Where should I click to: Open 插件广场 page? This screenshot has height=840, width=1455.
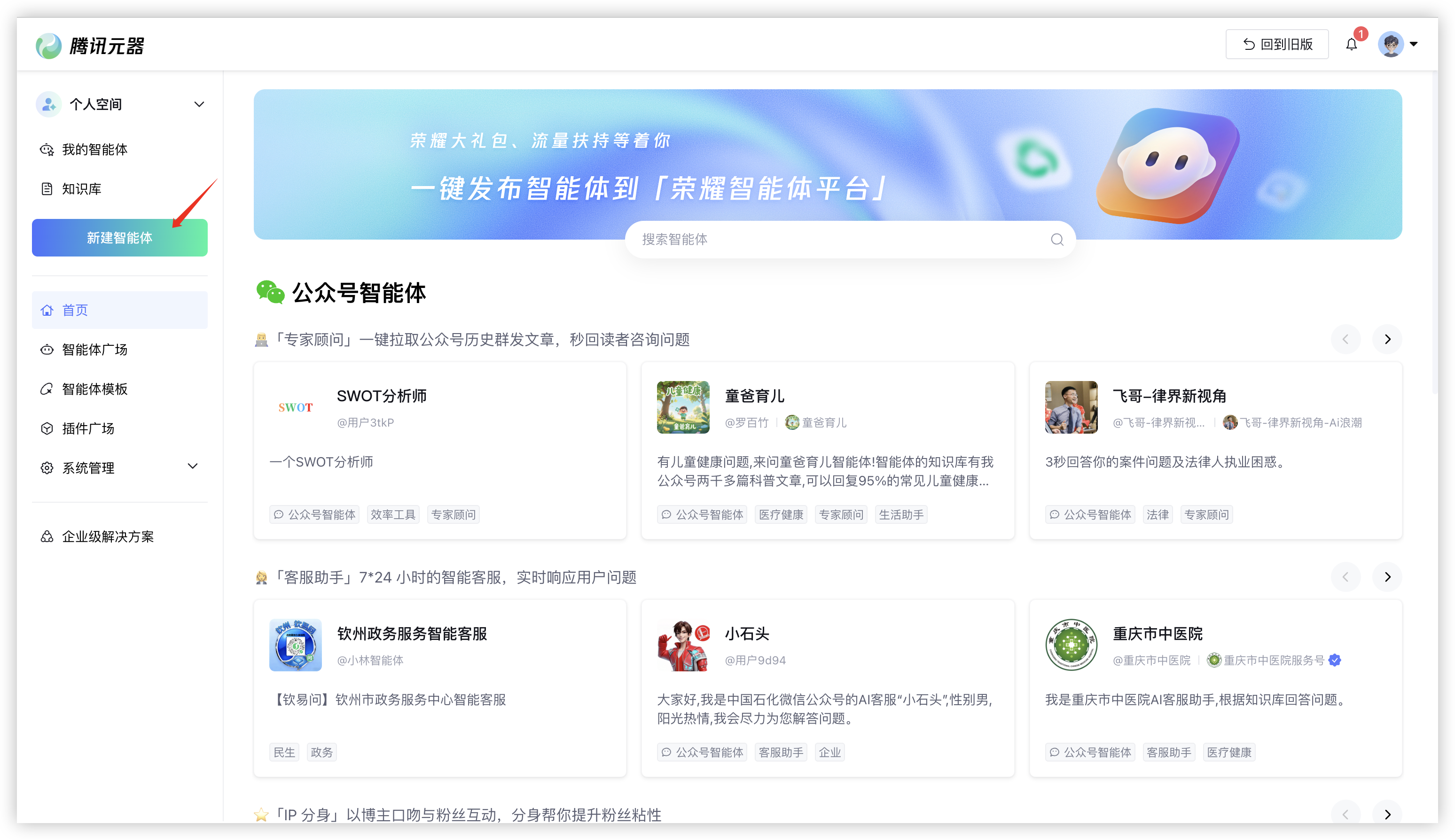(88, 428)
